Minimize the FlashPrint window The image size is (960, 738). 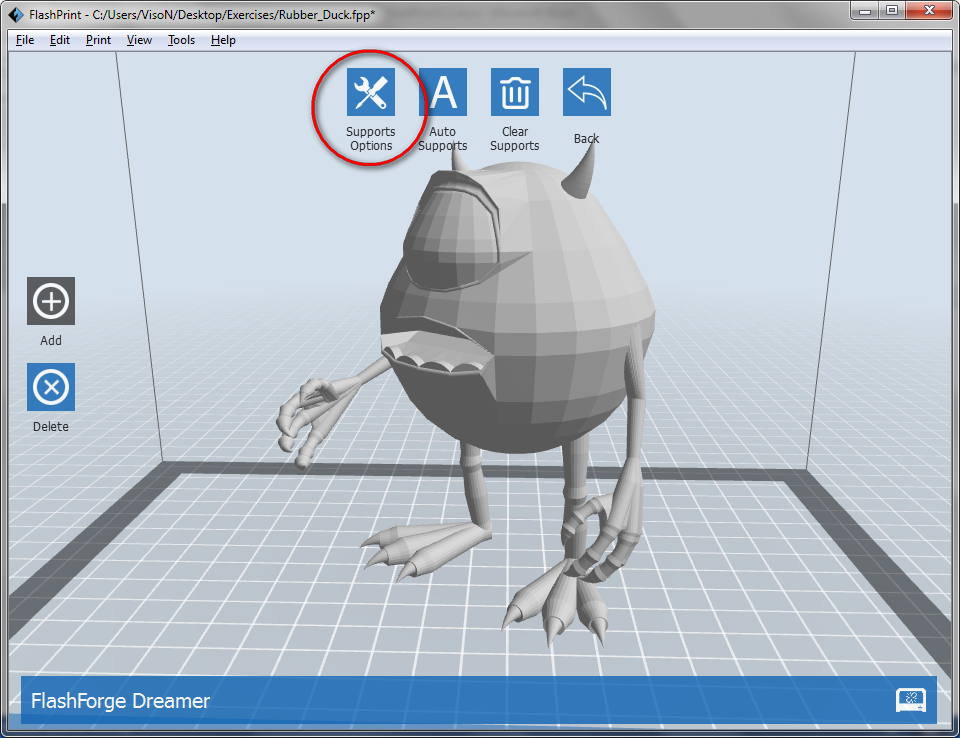click(864, 11)
